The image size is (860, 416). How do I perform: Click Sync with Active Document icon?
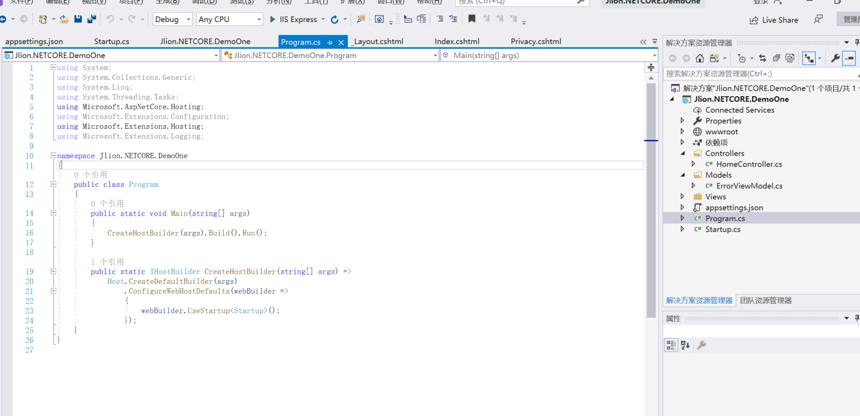tap(762, 58)
